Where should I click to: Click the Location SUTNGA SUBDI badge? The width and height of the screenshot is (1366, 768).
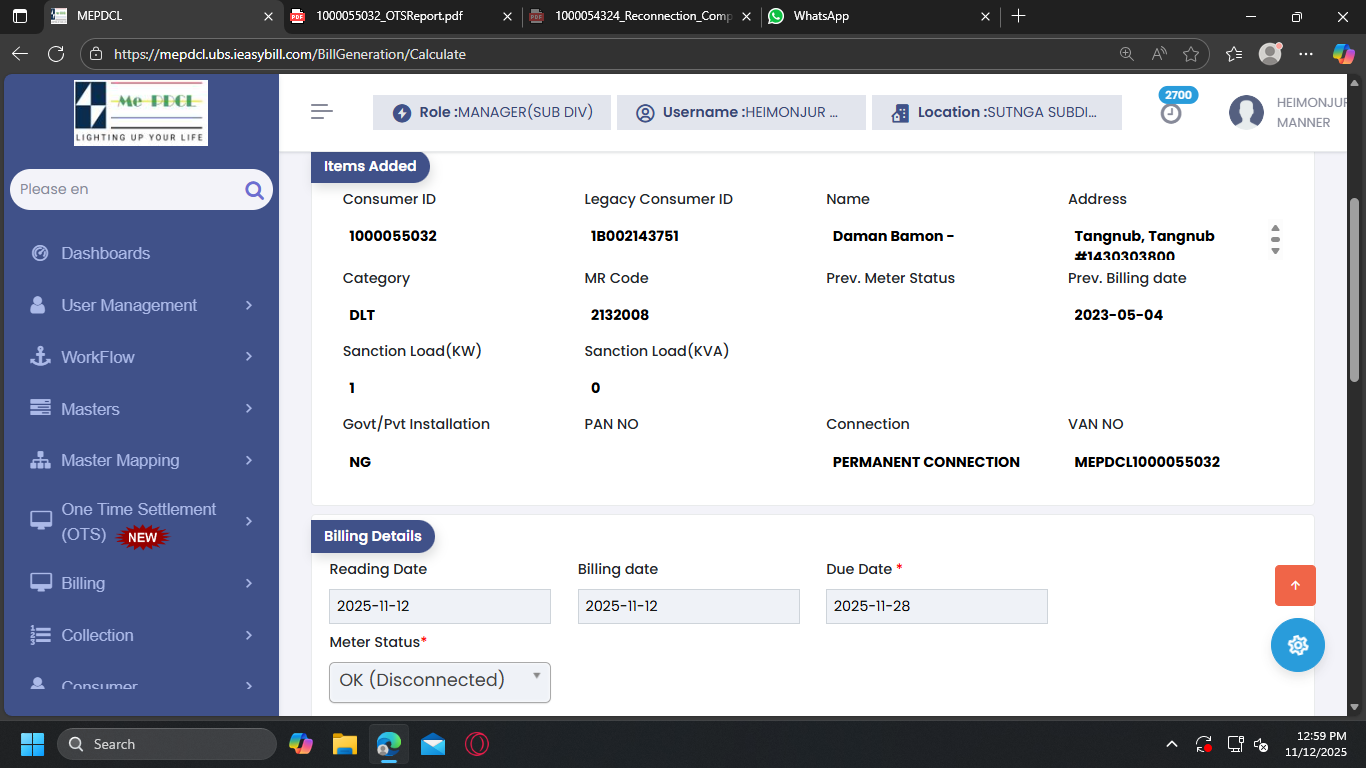[997, 113]
